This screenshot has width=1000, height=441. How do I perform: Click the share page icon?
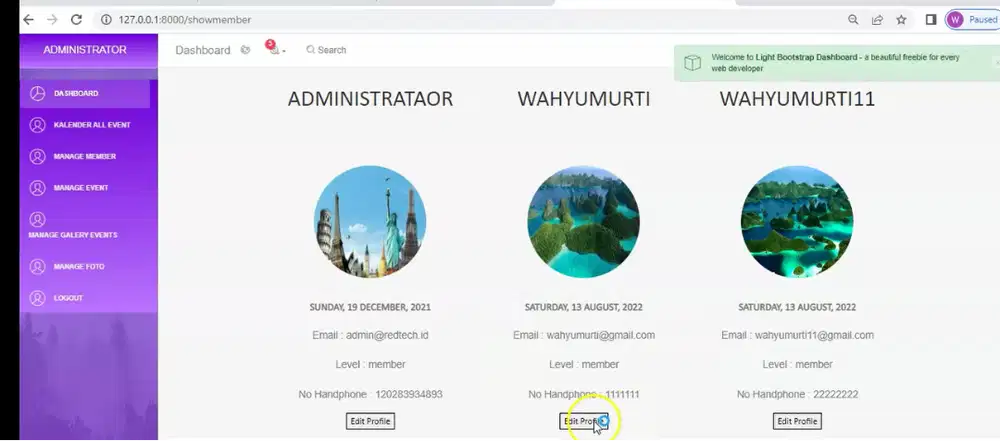(877, 20)
